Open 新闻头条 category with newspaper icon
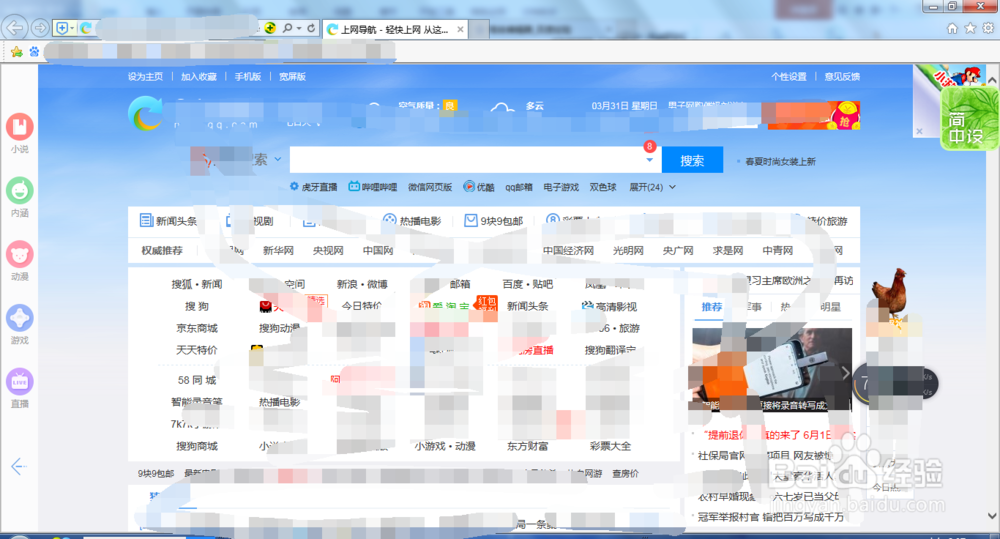1000x539 pixels. pos(169,221)
